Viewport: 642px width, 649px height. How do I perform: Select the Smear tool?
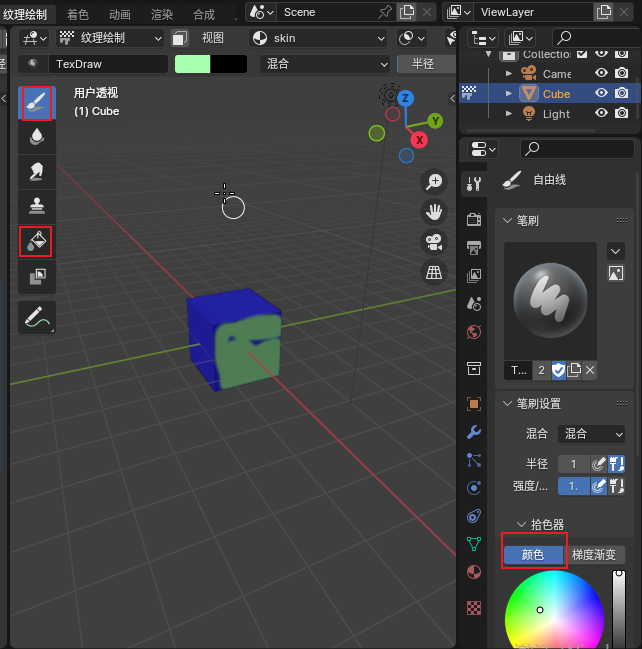[x=36, y=172]
